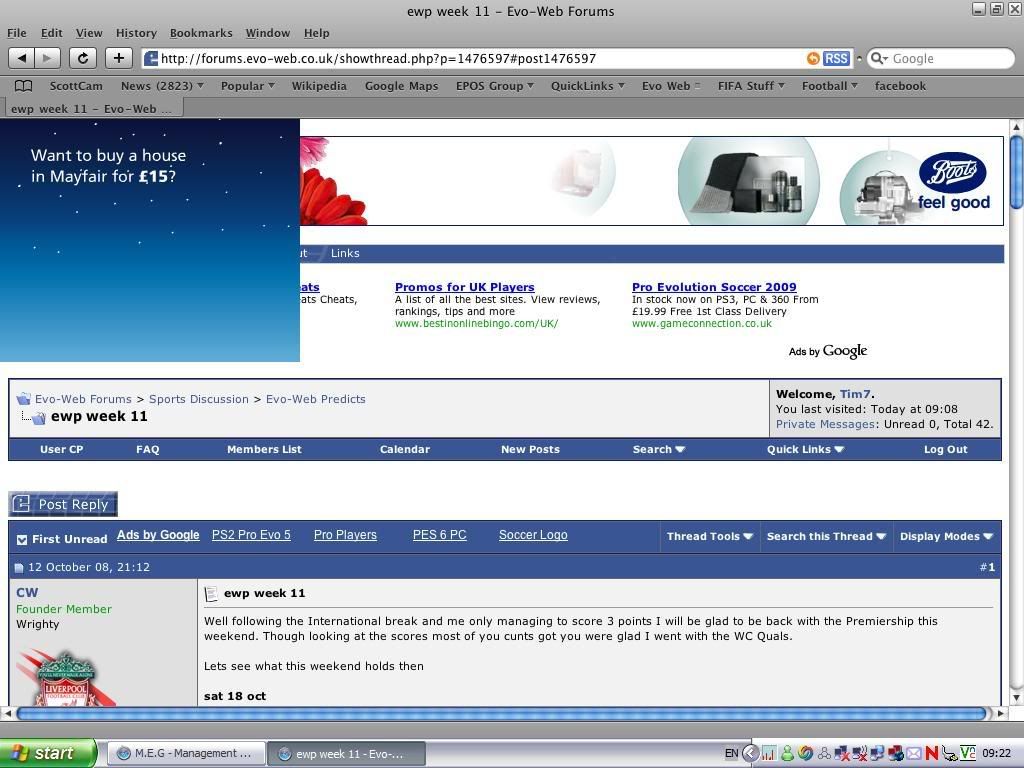
Task: Click the Post Reply button
Action: 63,504
